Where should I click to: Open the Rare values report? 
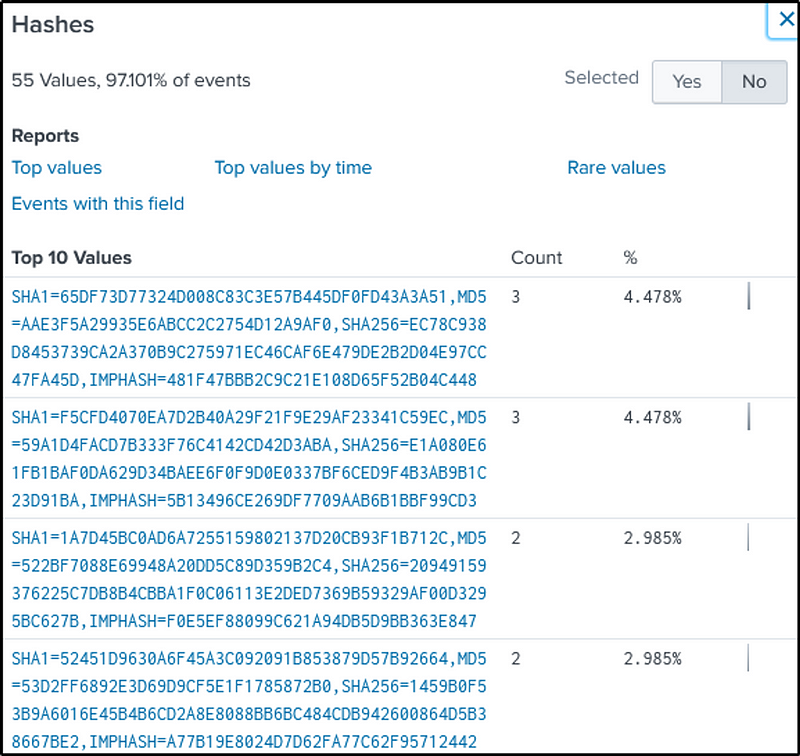click(616, 168)
